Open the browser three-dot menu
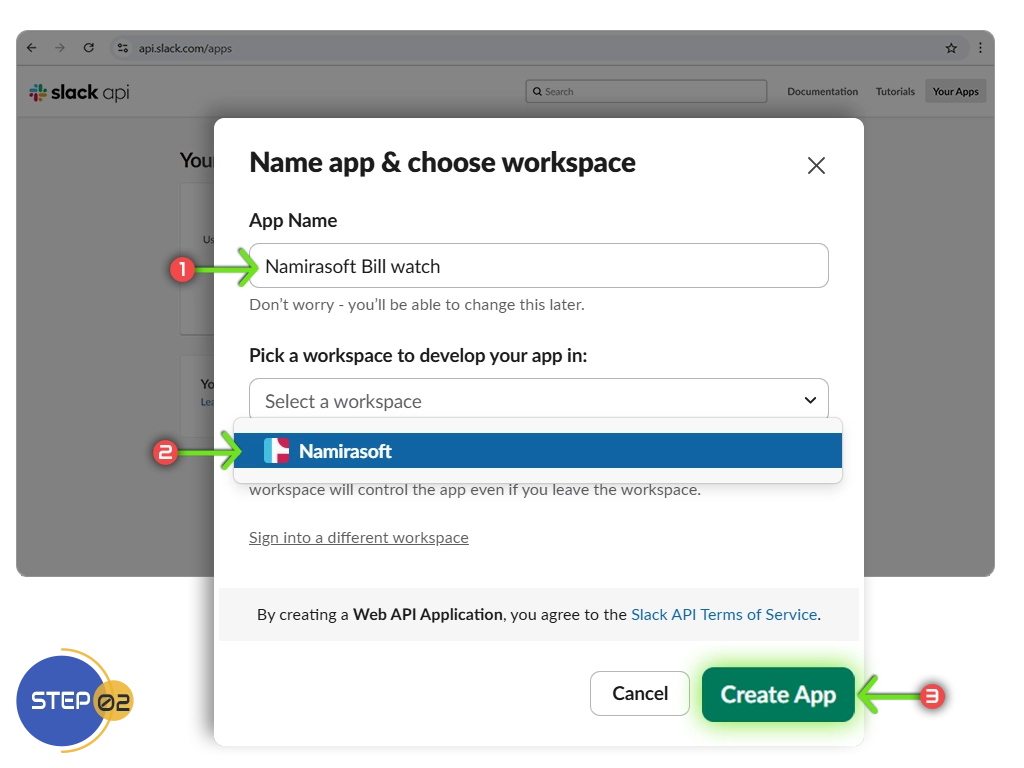The height and width of the screenshot is (768, 1024). click(980, 48)
